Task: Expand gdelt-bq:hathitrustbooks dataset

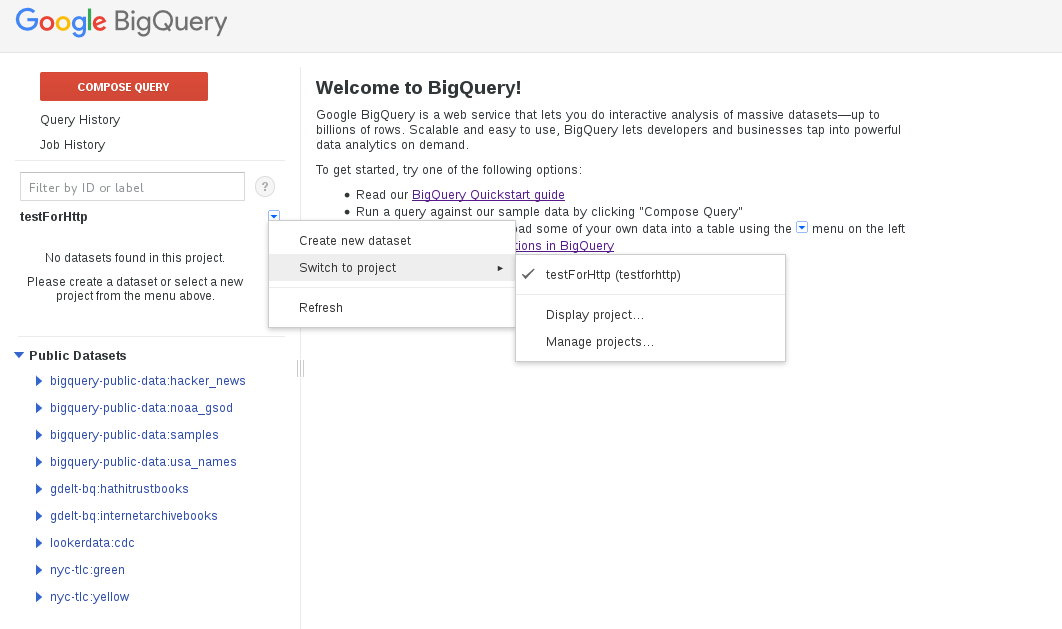Action: tap(39, 489)
